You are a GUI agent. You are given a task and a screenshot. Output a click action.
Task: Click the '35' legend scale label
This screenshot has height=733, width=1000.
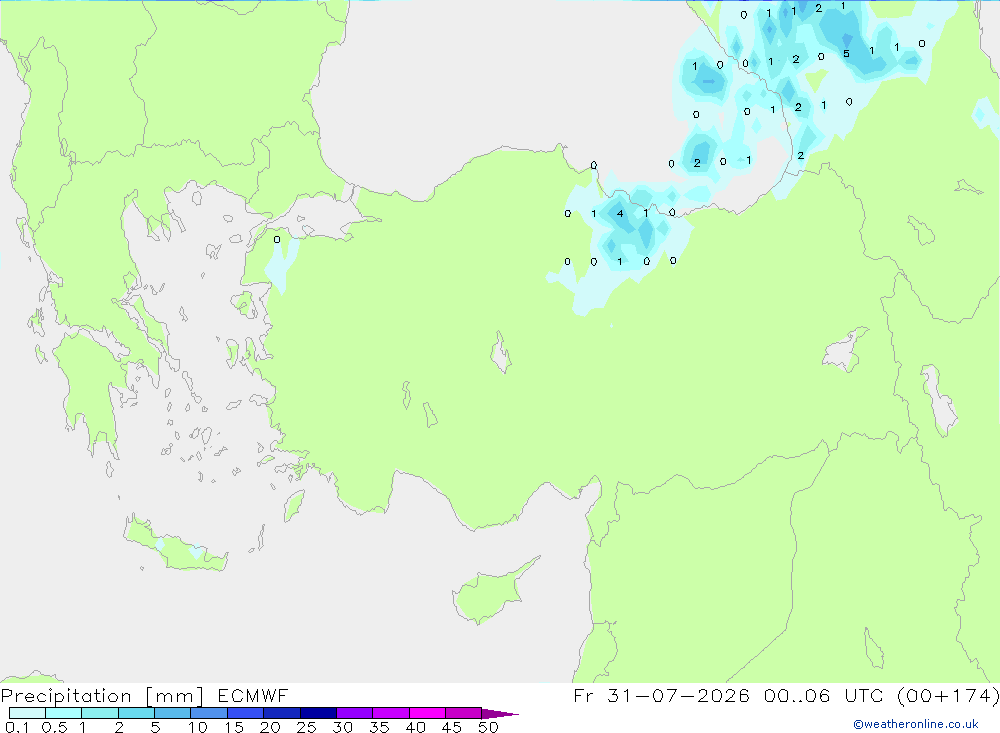(x=379, y=727)
